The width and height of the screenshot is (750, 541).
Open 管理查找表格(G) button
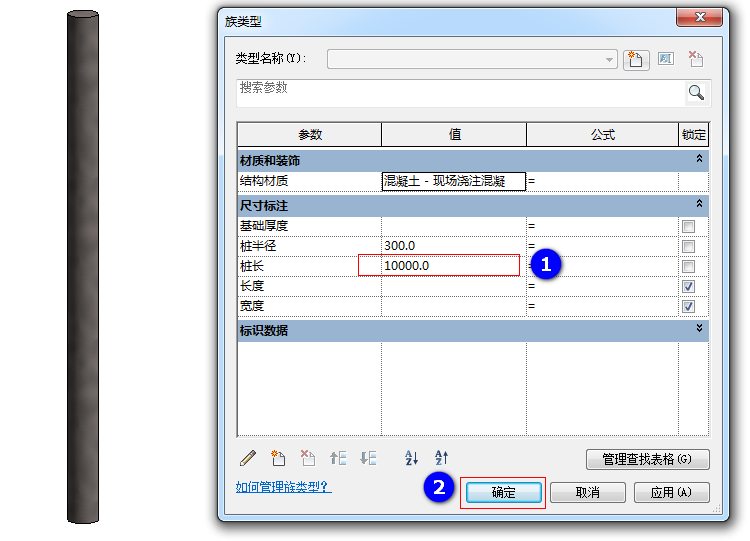(x=648, y=459)
